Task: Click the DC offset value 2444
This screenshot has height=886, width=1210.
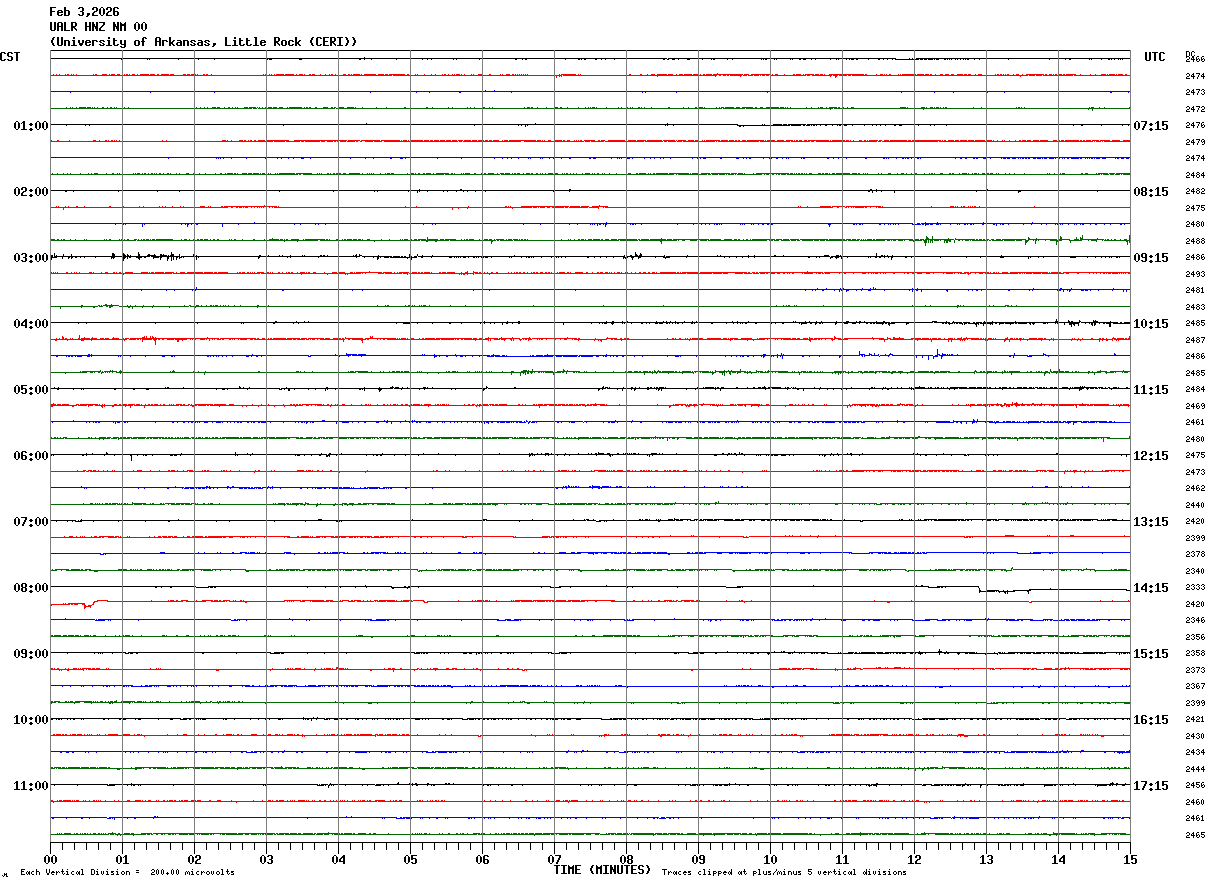Action: 1195,769
